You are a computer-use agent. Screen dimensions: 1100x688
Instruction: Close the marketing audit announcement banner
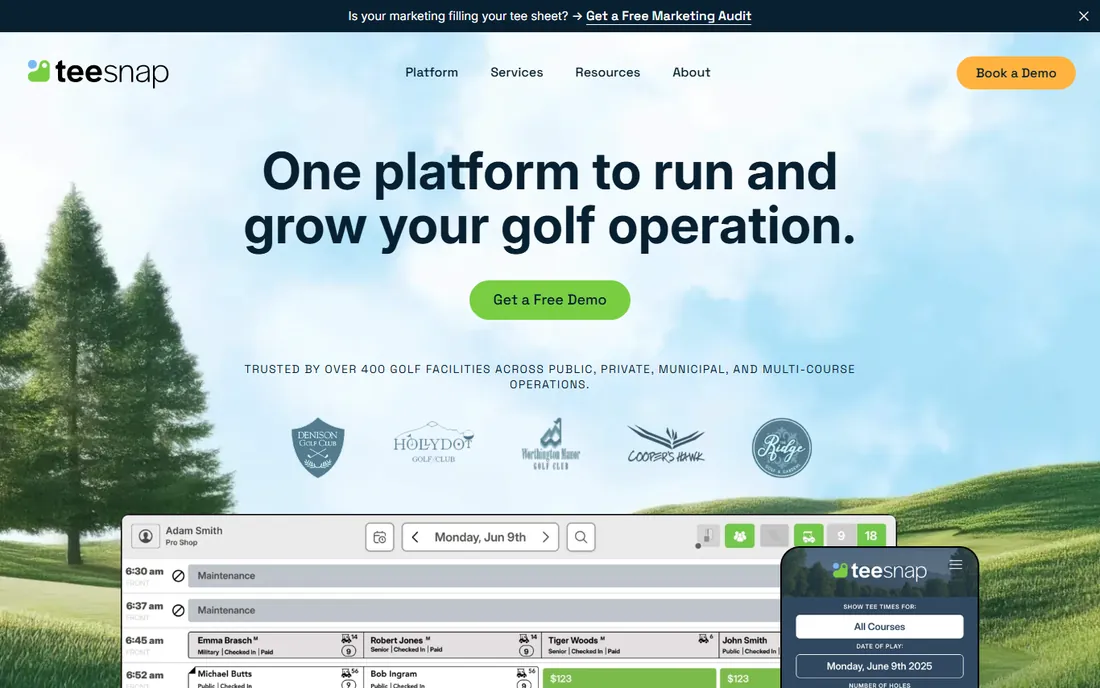tap(1083, 16)
